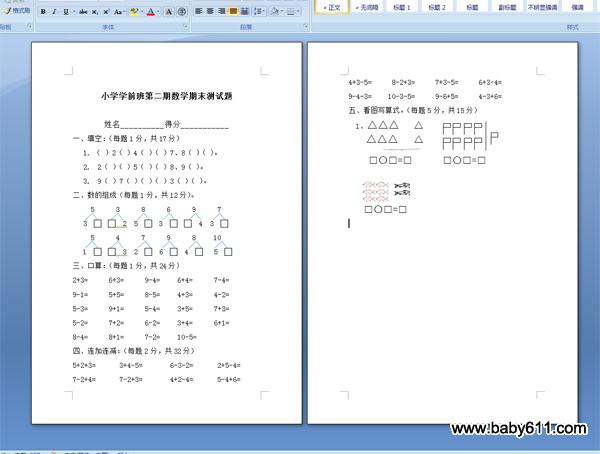
Task: Center align the paragraph
Action: pyautogui.click(x=210, y=12)
